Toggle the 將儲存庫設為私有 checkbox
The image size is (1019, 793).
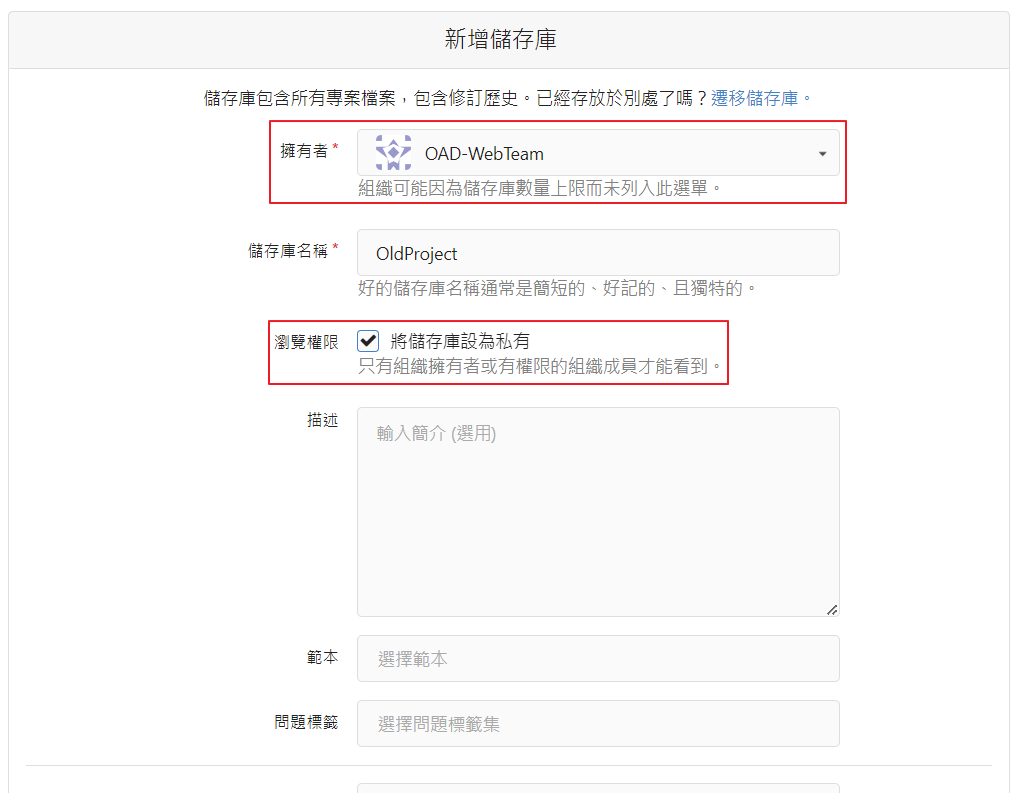coord(368,341)
